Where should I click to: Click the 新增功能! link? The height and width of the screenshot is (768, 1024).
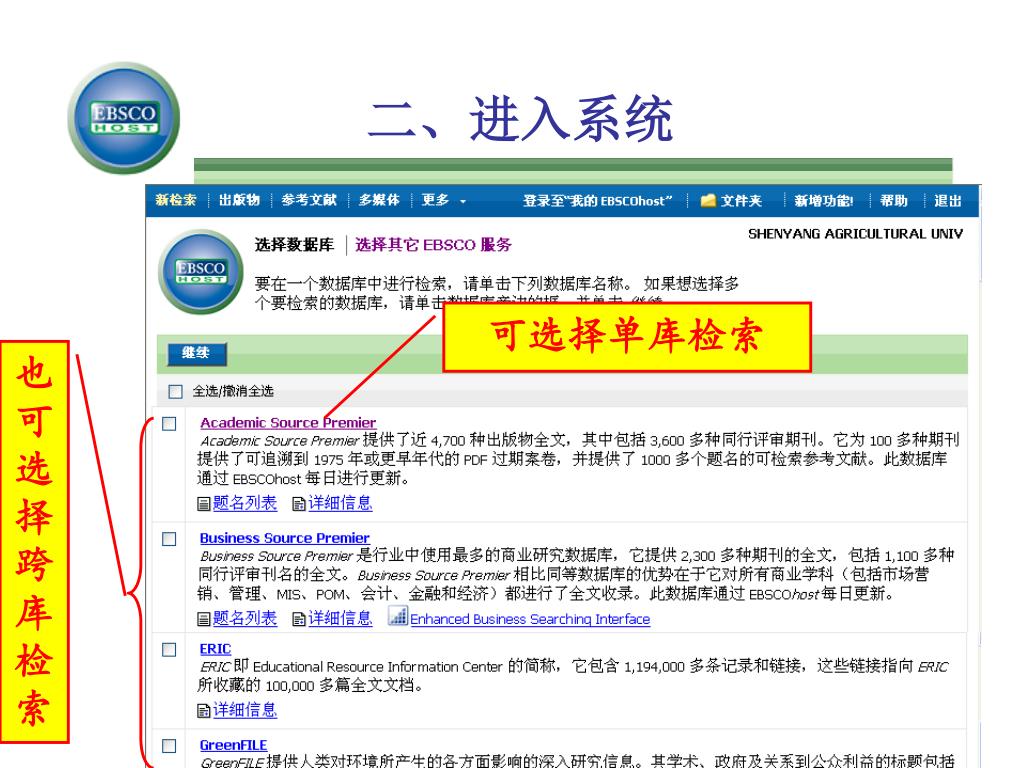824,201
